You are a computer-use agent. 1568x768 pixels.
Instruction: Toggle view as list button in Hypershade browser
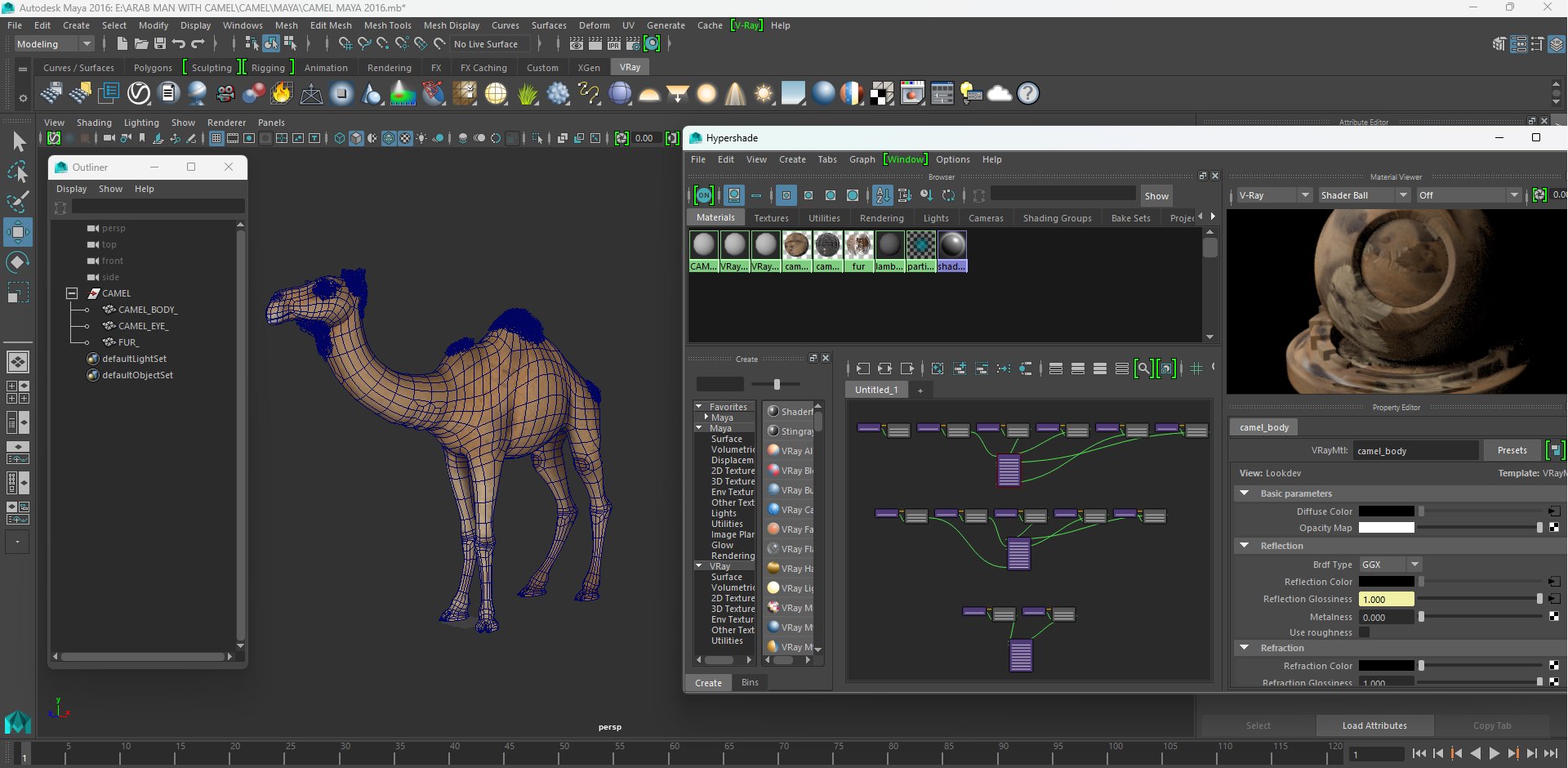coord(756,195)
